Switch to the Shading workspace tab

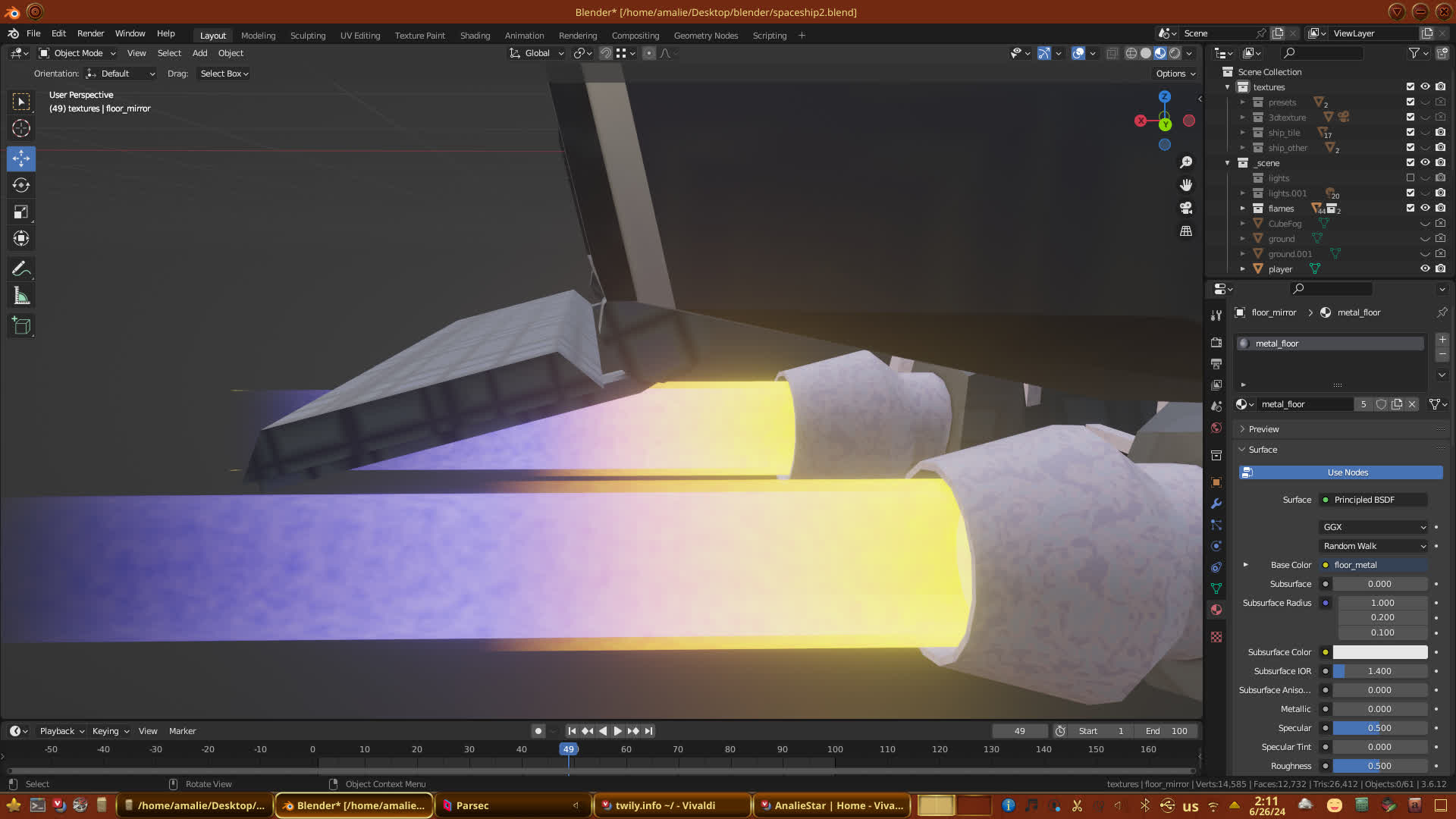pyautogui.click(x=475, y=36)
